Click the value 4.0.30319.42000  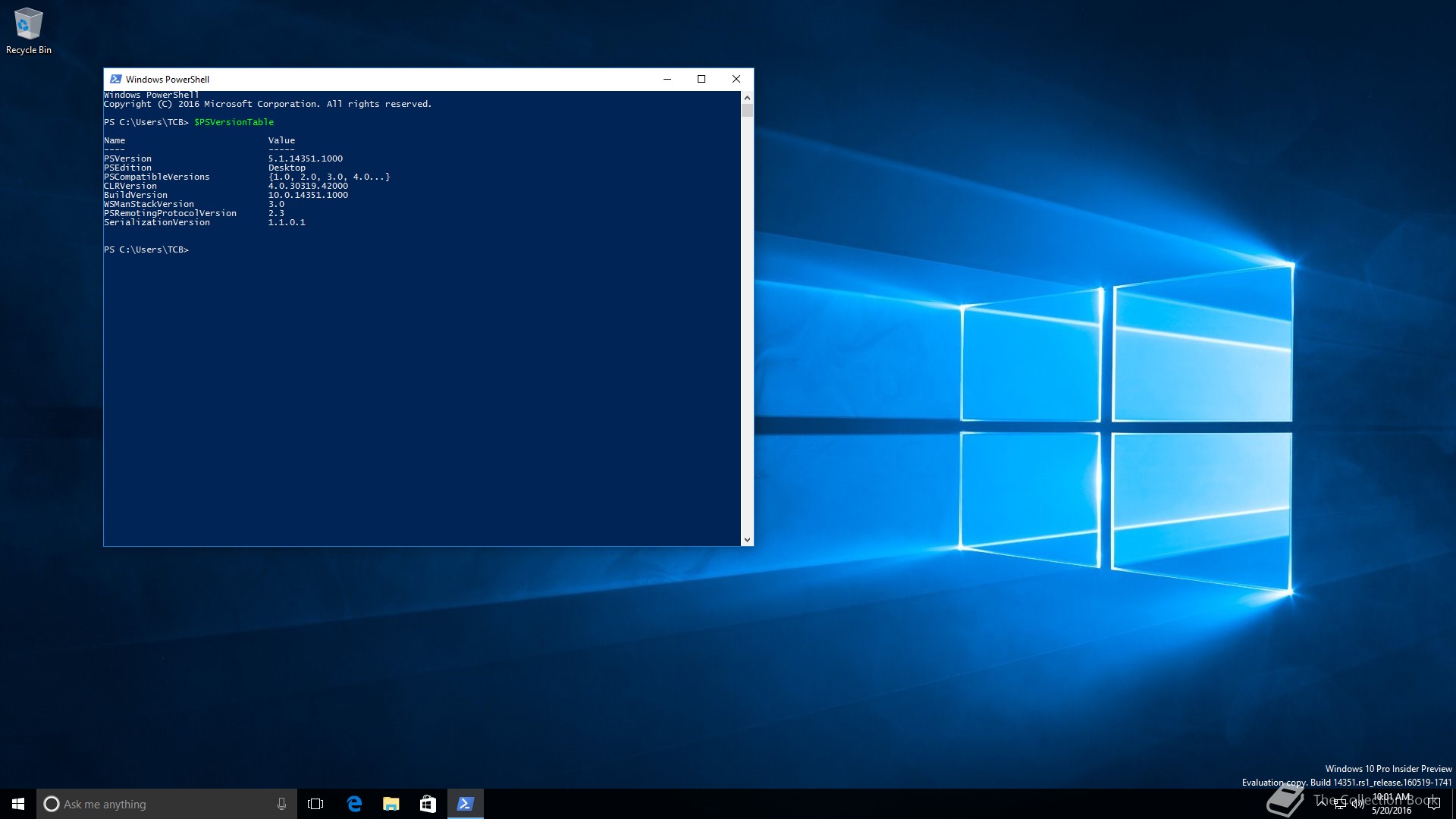click(308, 186)
